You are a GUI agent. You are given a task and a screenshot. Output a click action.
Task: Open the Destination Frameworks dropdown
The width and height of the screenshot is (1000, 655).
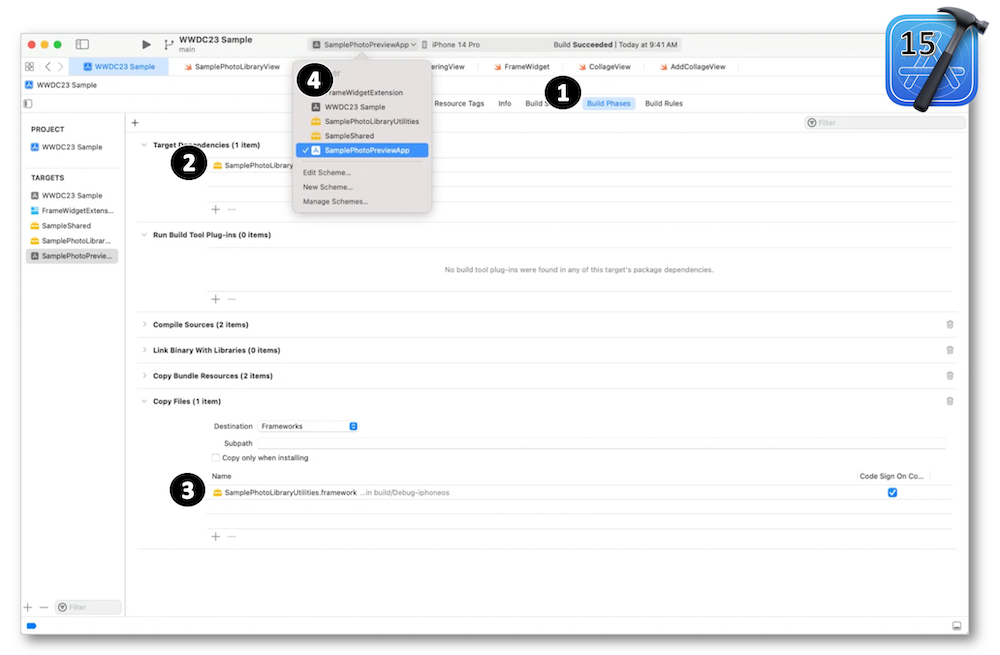(x=308, y=426)
